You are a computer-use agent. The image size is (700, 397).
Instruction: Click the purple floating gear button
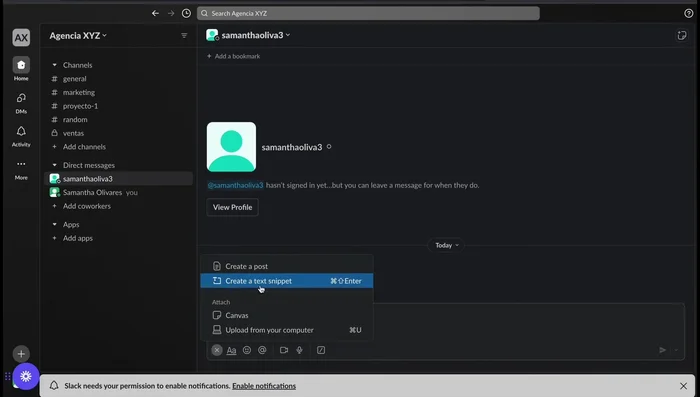pos(25,376)
